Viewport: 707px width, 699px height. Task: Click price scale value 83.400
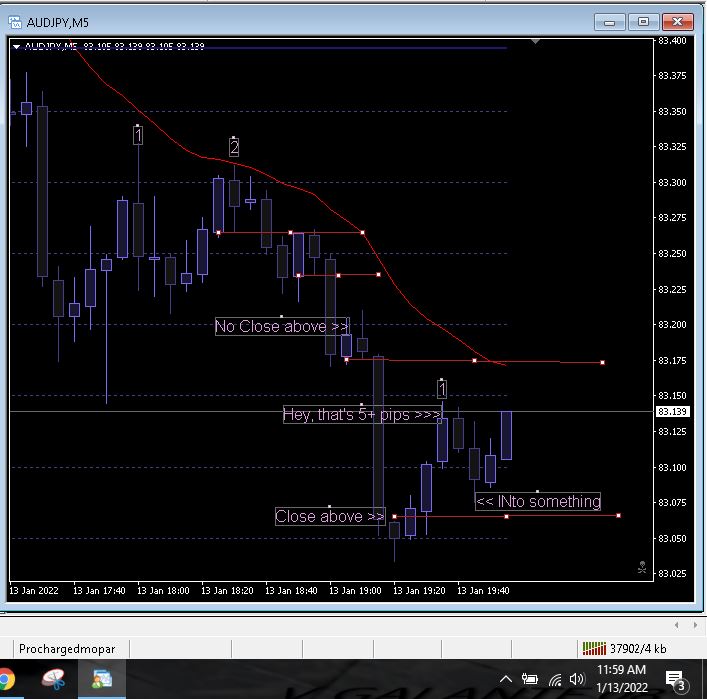point(672,41)
